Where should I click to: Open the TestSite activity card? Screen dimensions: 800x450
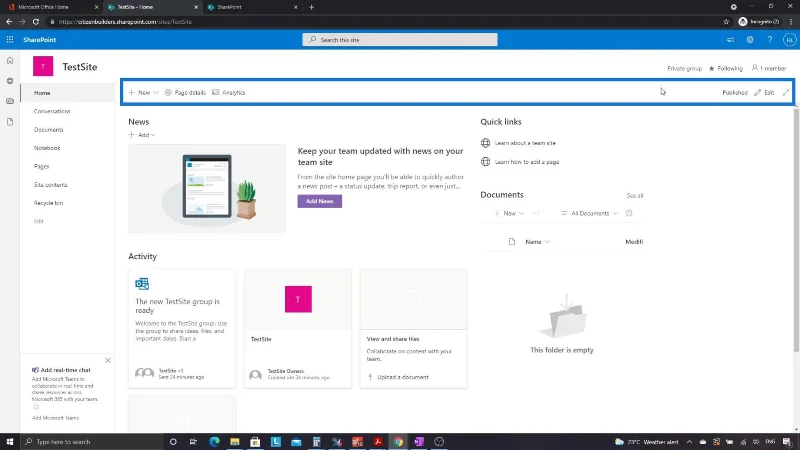click(298, 329)
